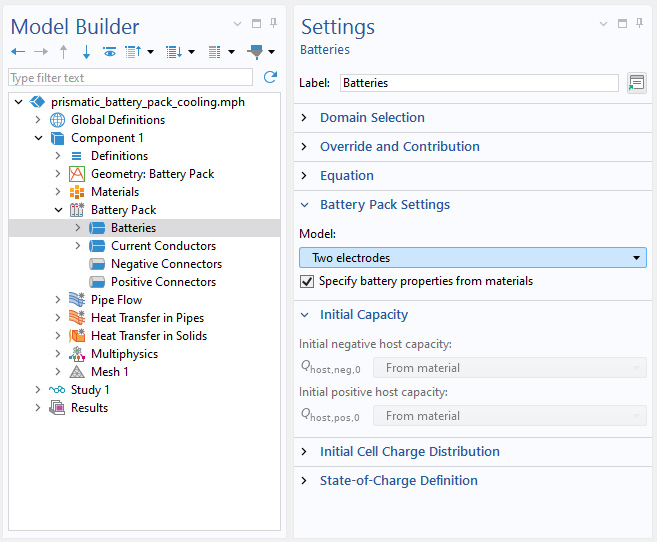This screenshot has width=657, height=542.
Task: Open the Results node in the tree
Action: pyautogui.click(x=89, y=408)
